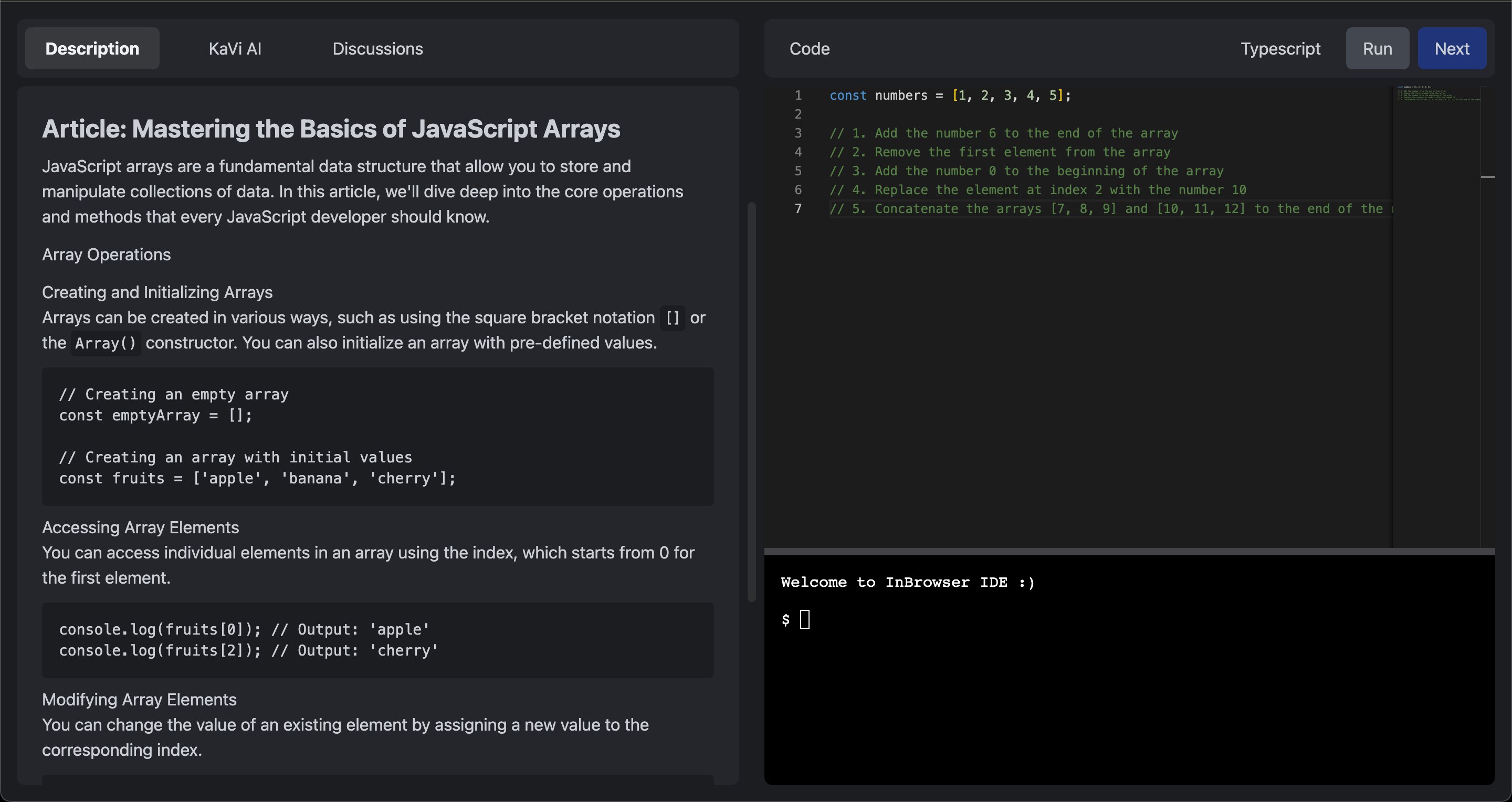Click line number 7 in the editor gutter

tap(797, 209)
